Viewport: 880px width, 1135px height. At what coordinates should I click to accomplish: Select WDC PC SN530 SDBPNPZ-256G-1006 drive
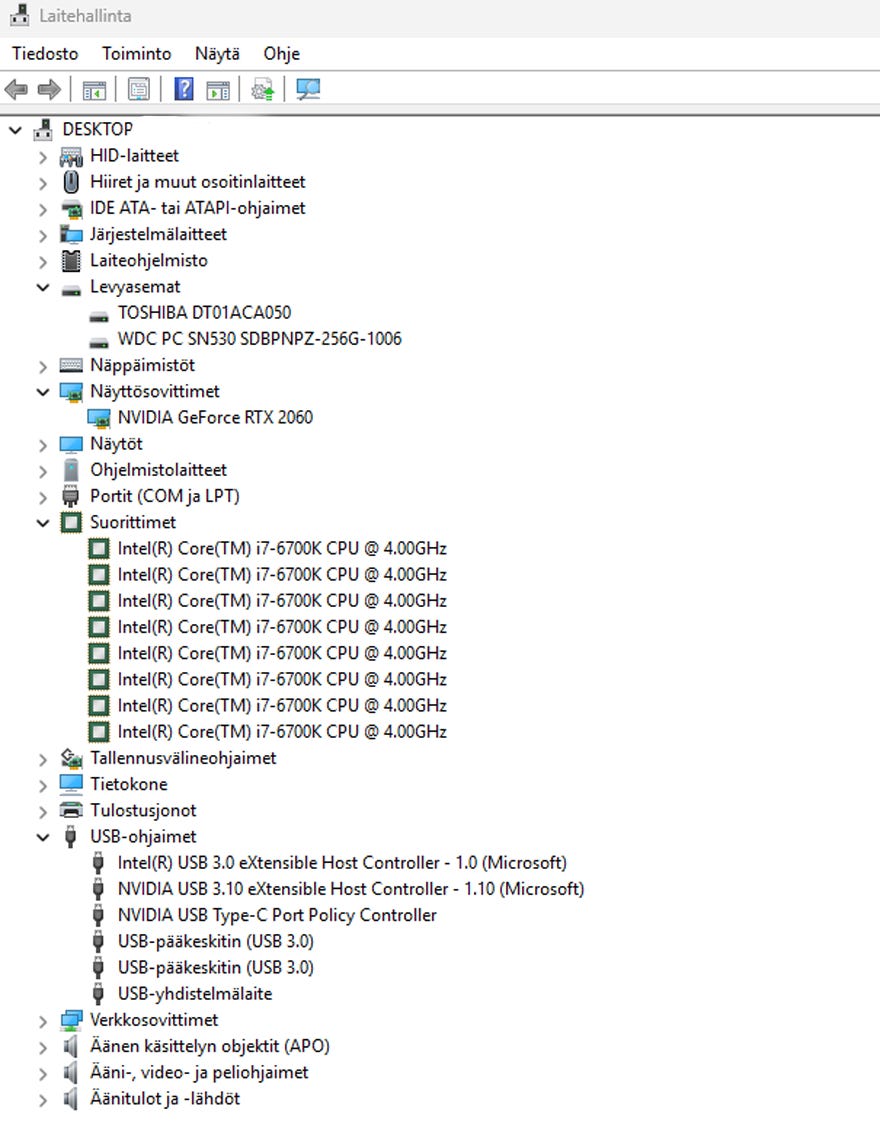[x=259, y=339]
